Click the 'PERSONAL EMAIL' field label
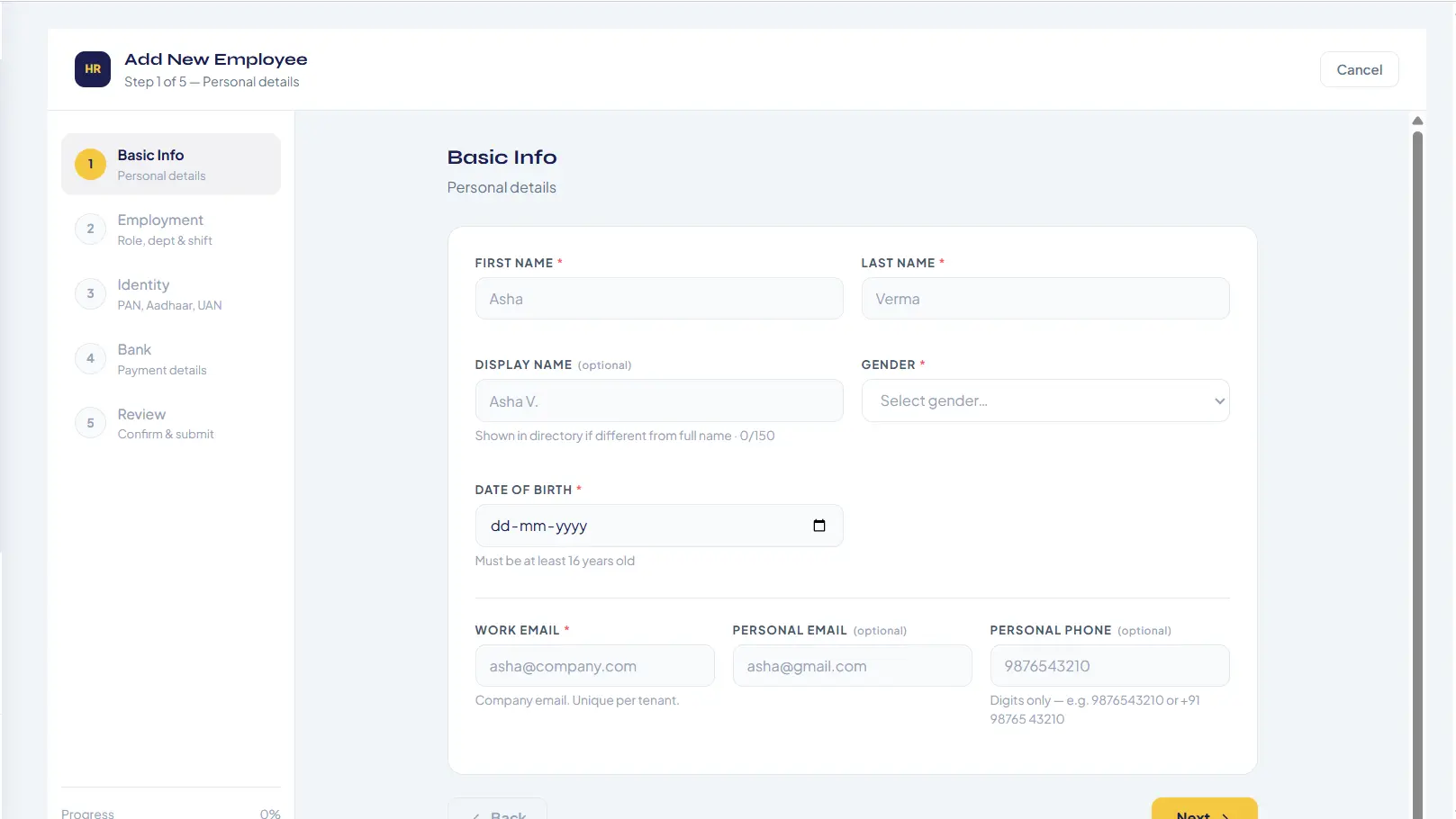This screenshot has height=819, width=1456. click(x=790, y=630)
